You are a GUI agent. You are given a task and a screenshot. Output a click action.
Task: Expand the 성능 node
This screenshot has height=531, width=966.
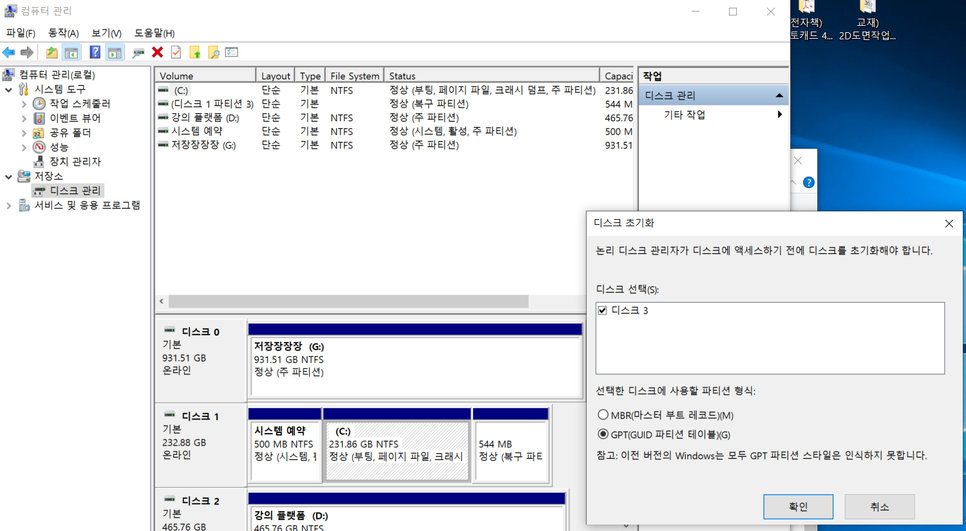24,147
